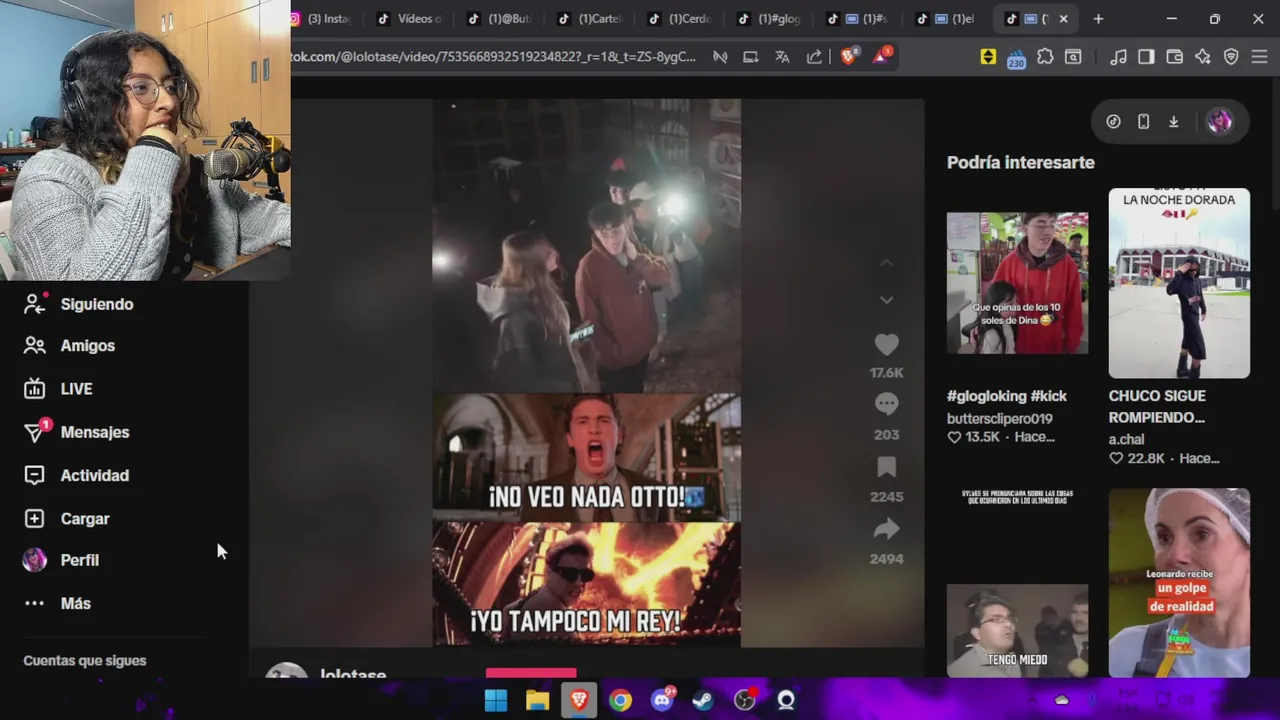The height and width of the screenshot is (720, 1280).
Task: Open the Brave Wallet icon
Action: point(1175,57)
